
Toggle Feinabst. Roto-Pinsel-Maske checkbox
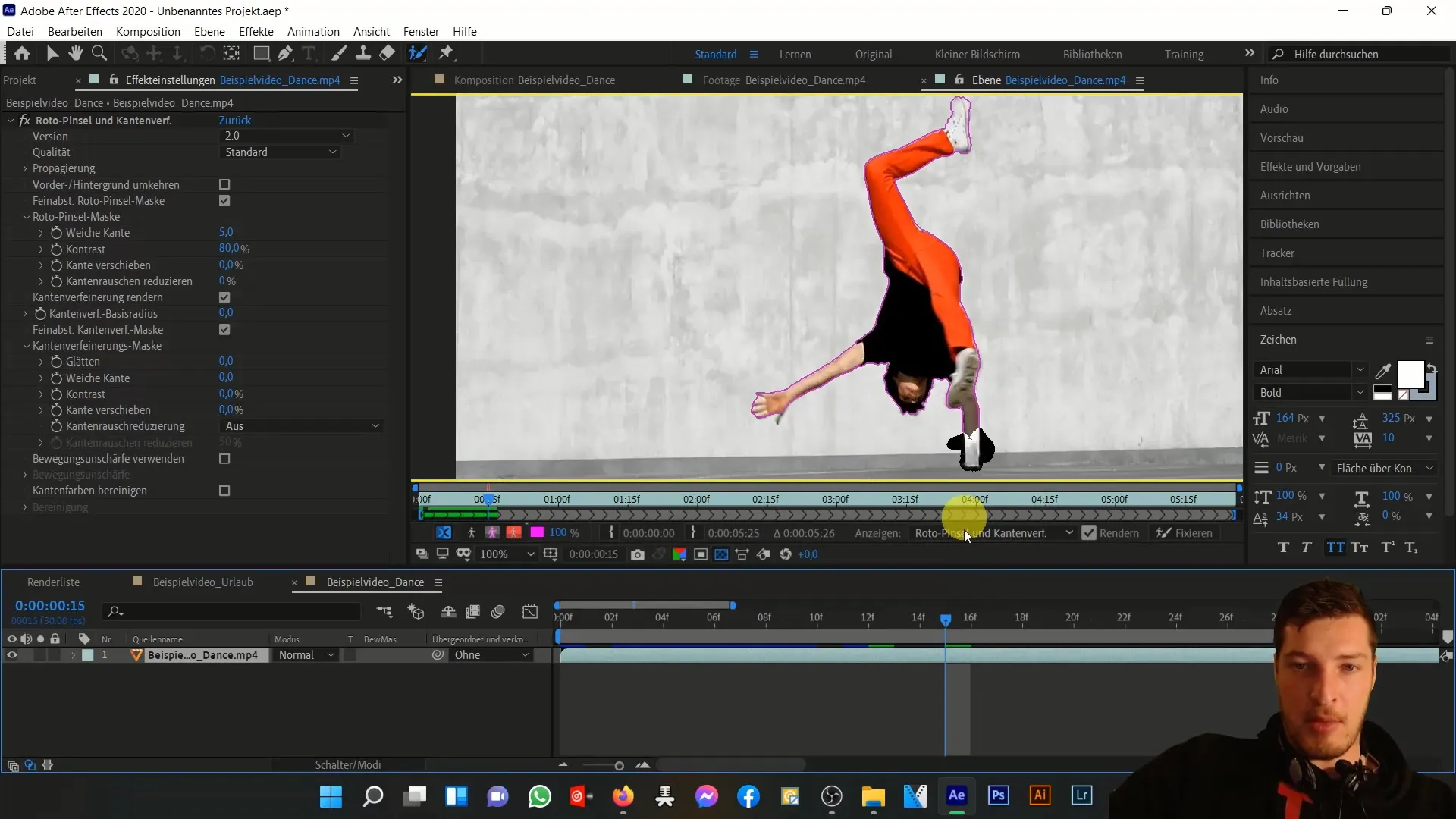(x=224, y=200)
